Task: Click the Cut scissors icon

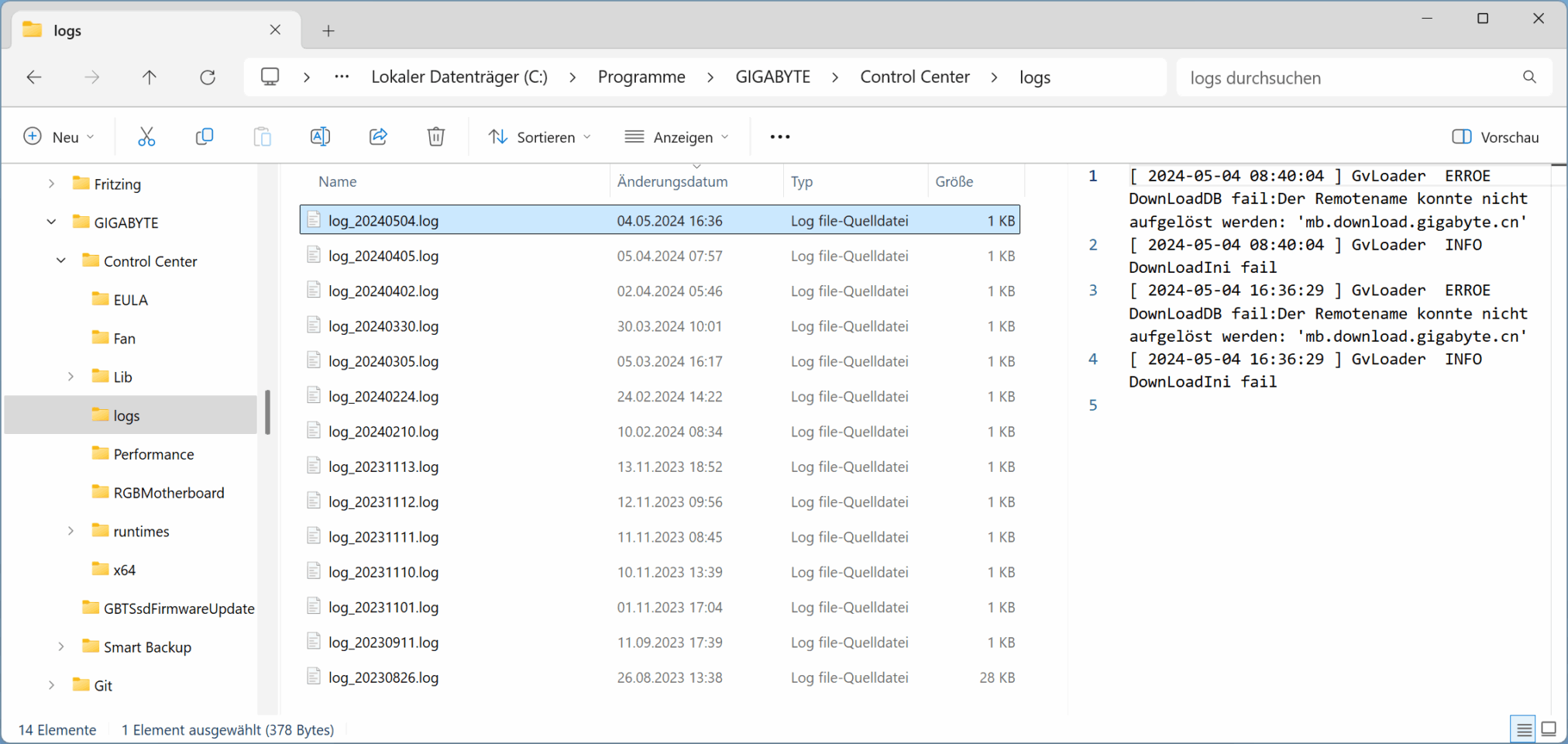Action: 146,137
